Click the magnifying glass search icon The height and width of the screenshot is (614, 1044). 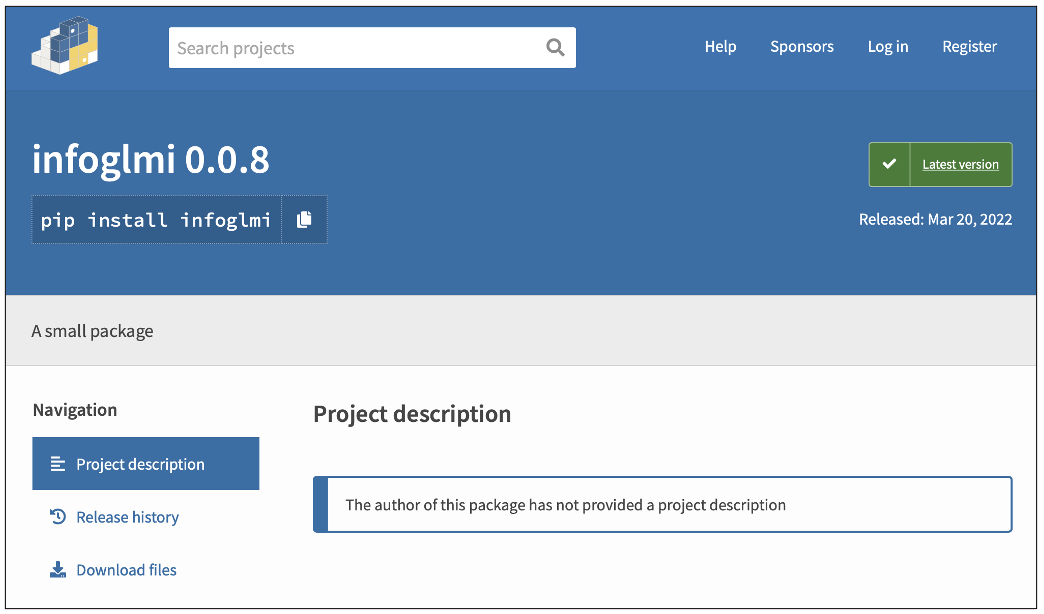[555, 48]
